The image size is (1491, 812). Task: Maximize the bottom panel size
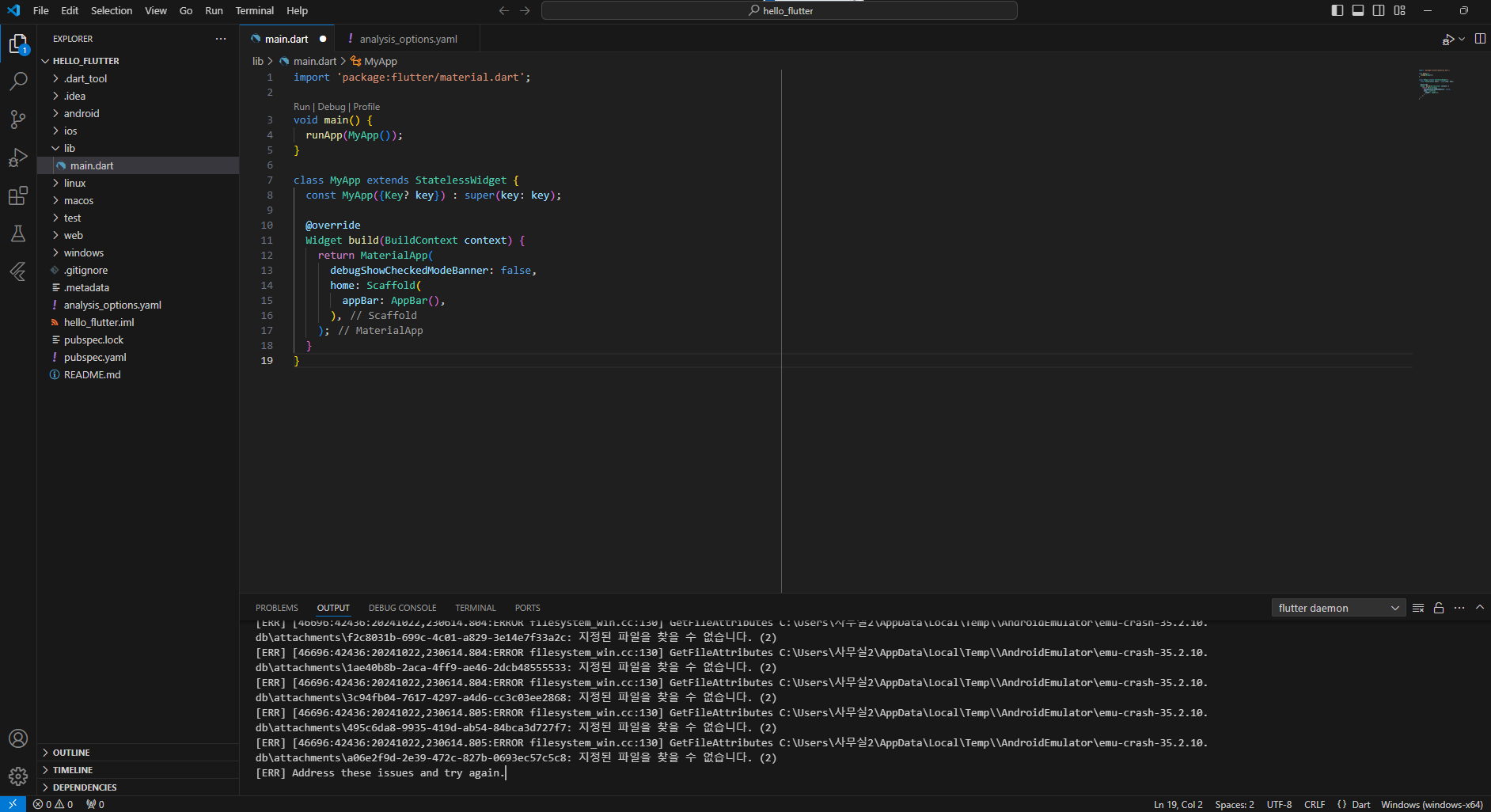point(1480,608)
